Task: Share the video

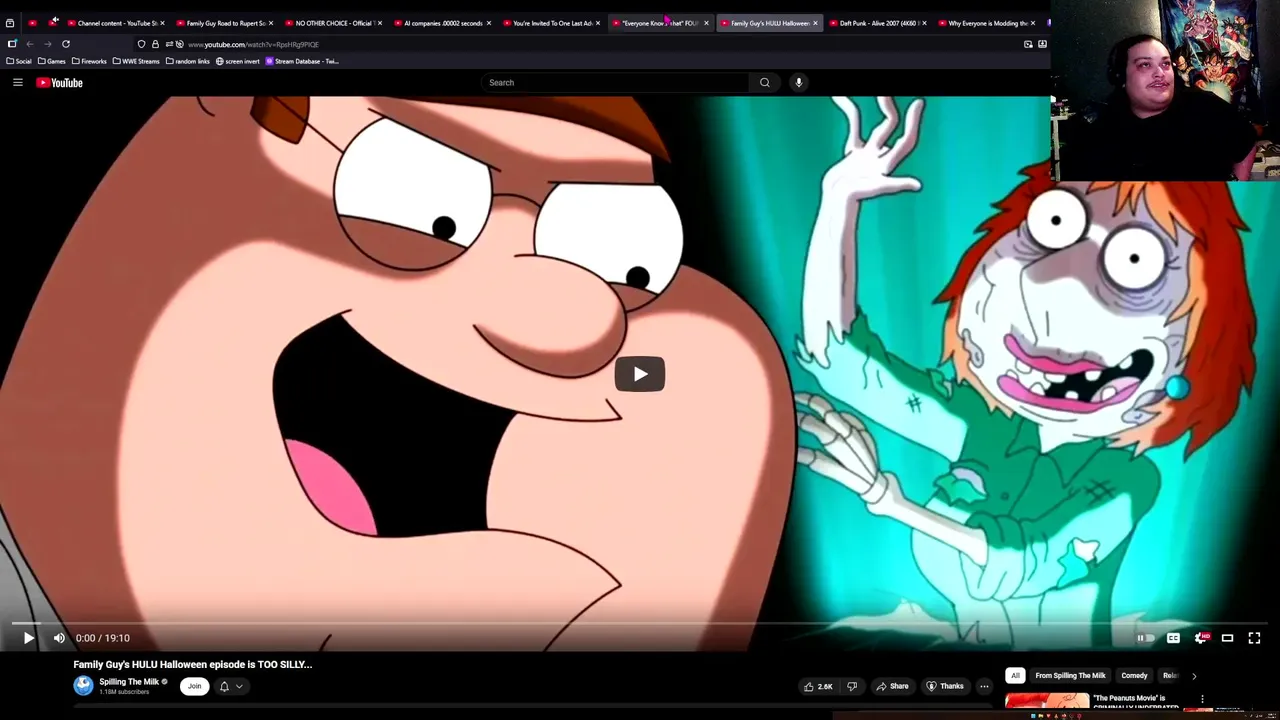Action: 892,686
